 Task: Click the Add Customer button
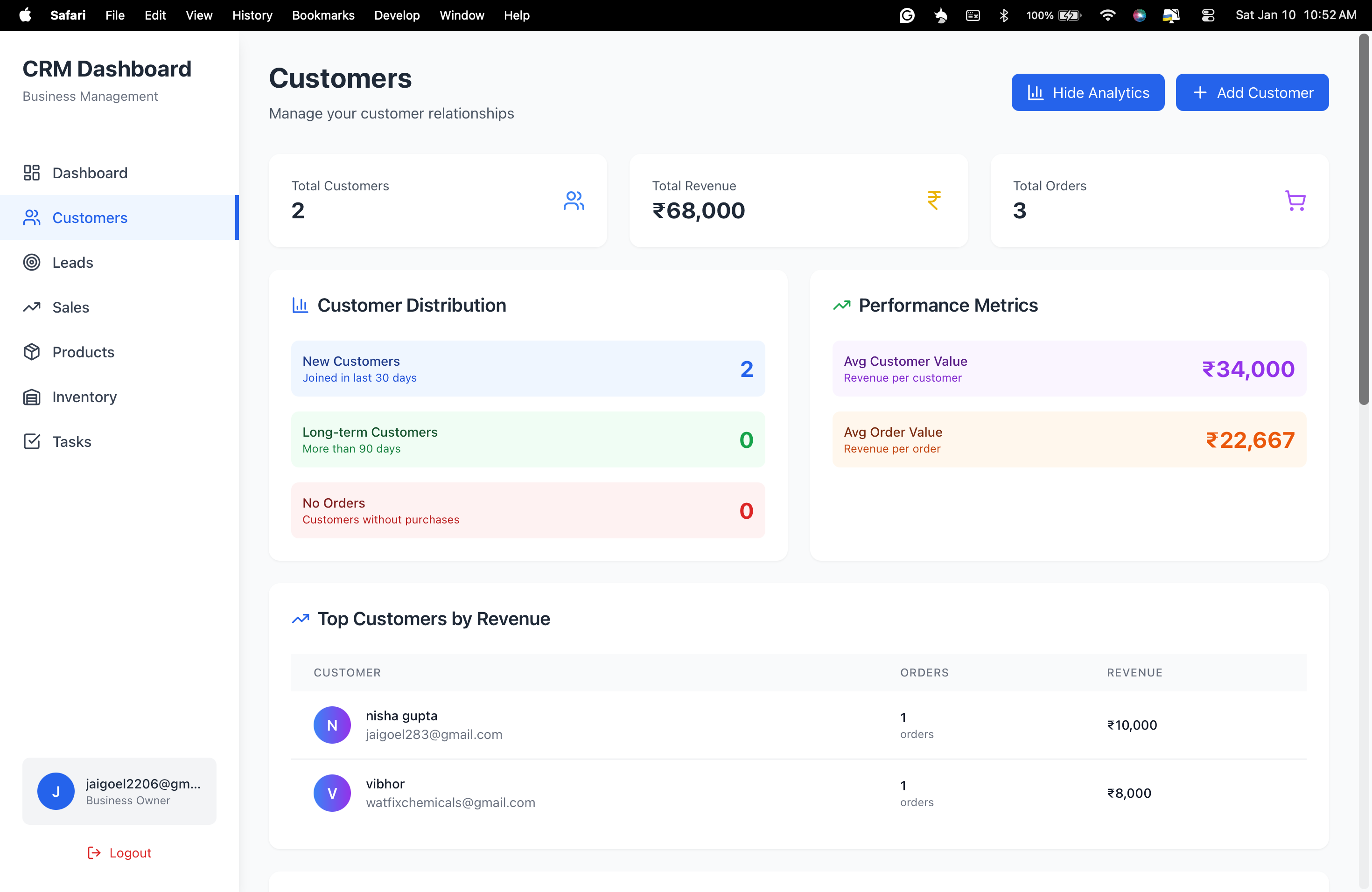(1252, 92)
